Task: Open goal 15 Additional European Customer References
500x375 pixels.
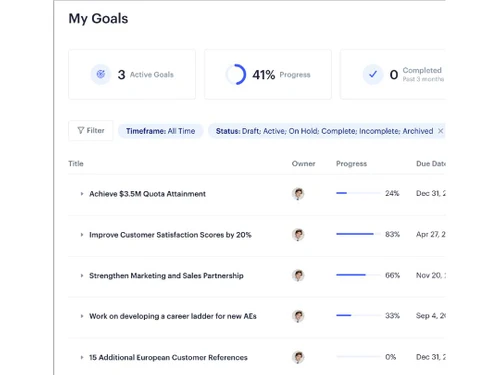Action: 168,357
